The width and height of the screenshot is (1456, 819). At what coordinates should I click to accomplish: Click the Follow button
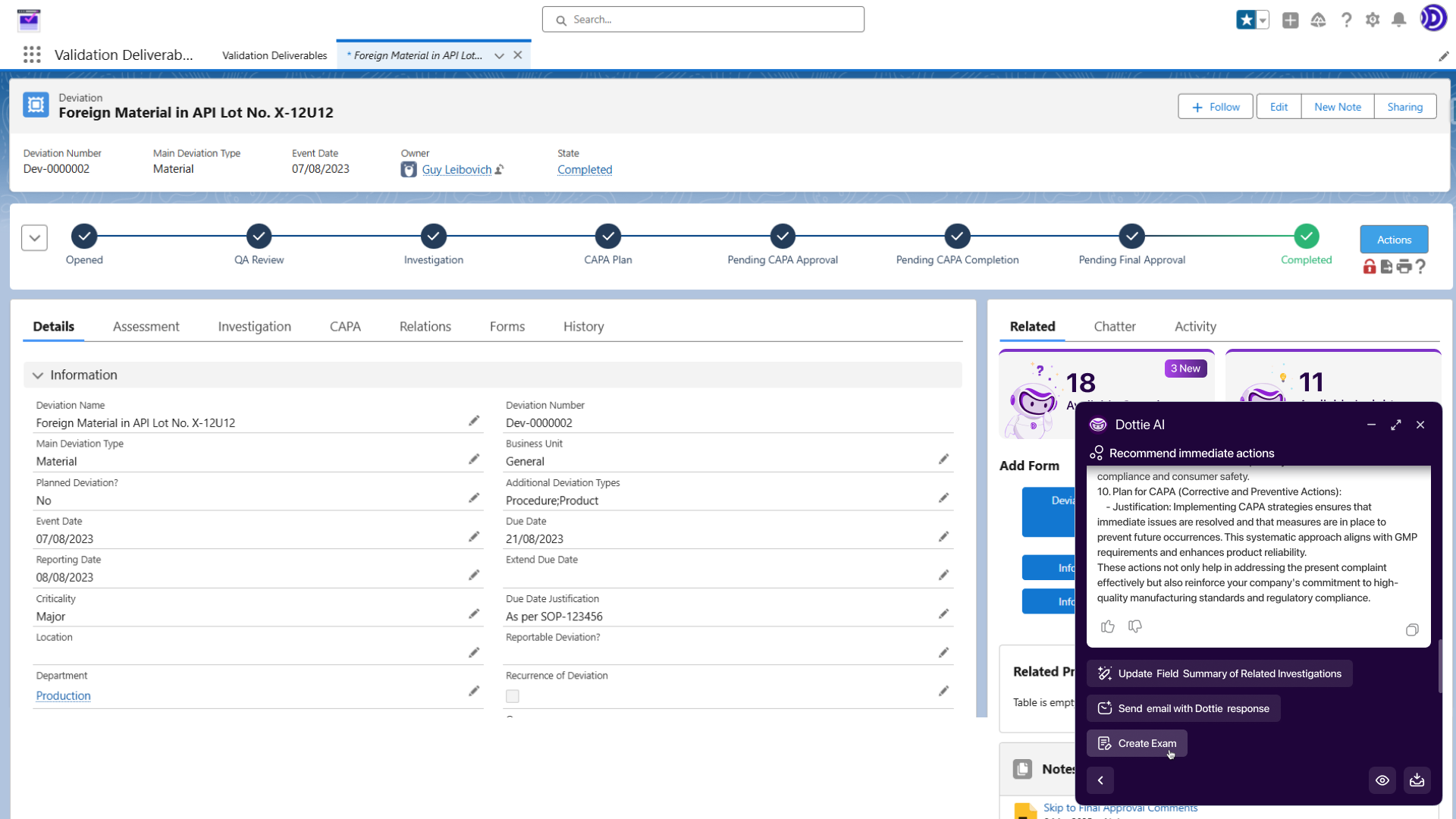pos(1216,106)
